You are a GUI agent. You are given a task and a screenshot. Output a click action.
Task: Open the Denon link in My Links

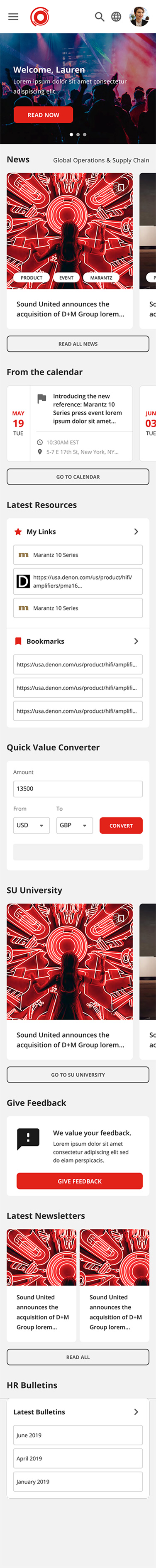78,581
